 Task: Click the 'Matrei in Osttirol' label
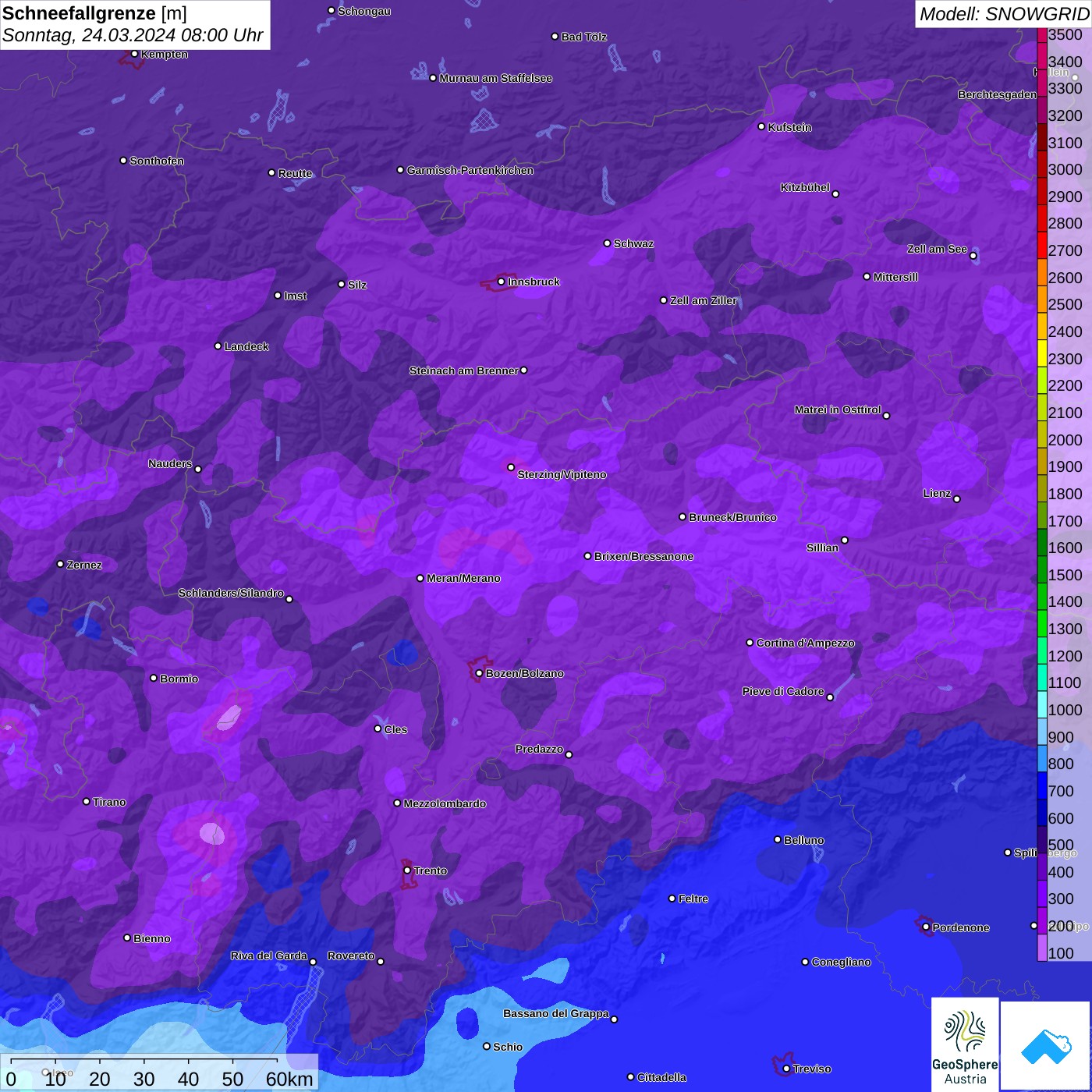point(838,409)
